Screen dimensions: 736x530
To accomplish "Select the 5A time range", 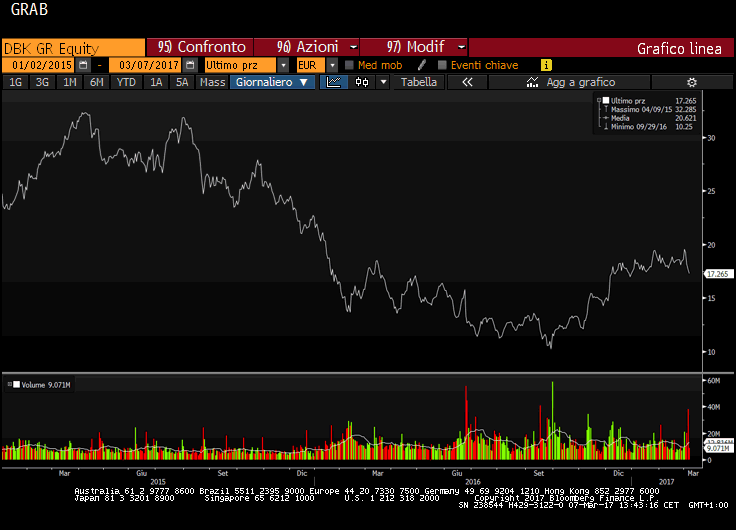I will point(182,82).
